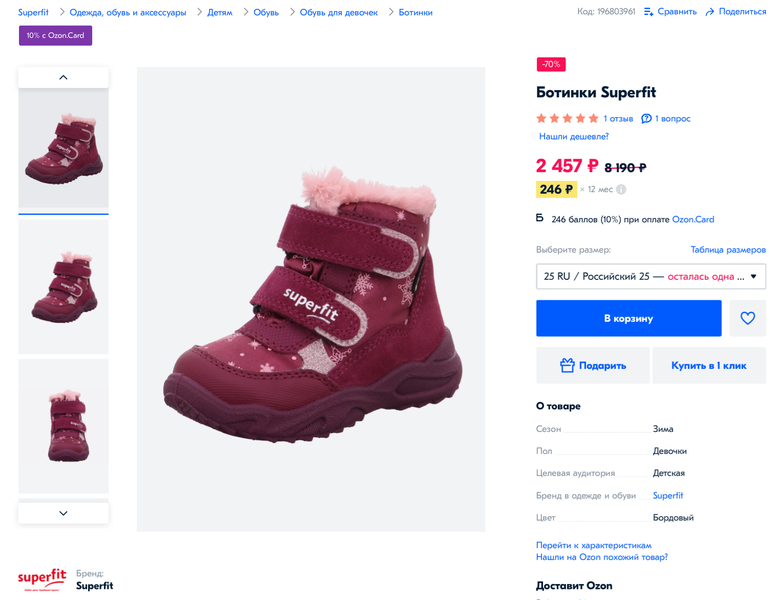Click Нашли дешевле? link
Viewport: 770px width, 600px height.
[573, 136]
